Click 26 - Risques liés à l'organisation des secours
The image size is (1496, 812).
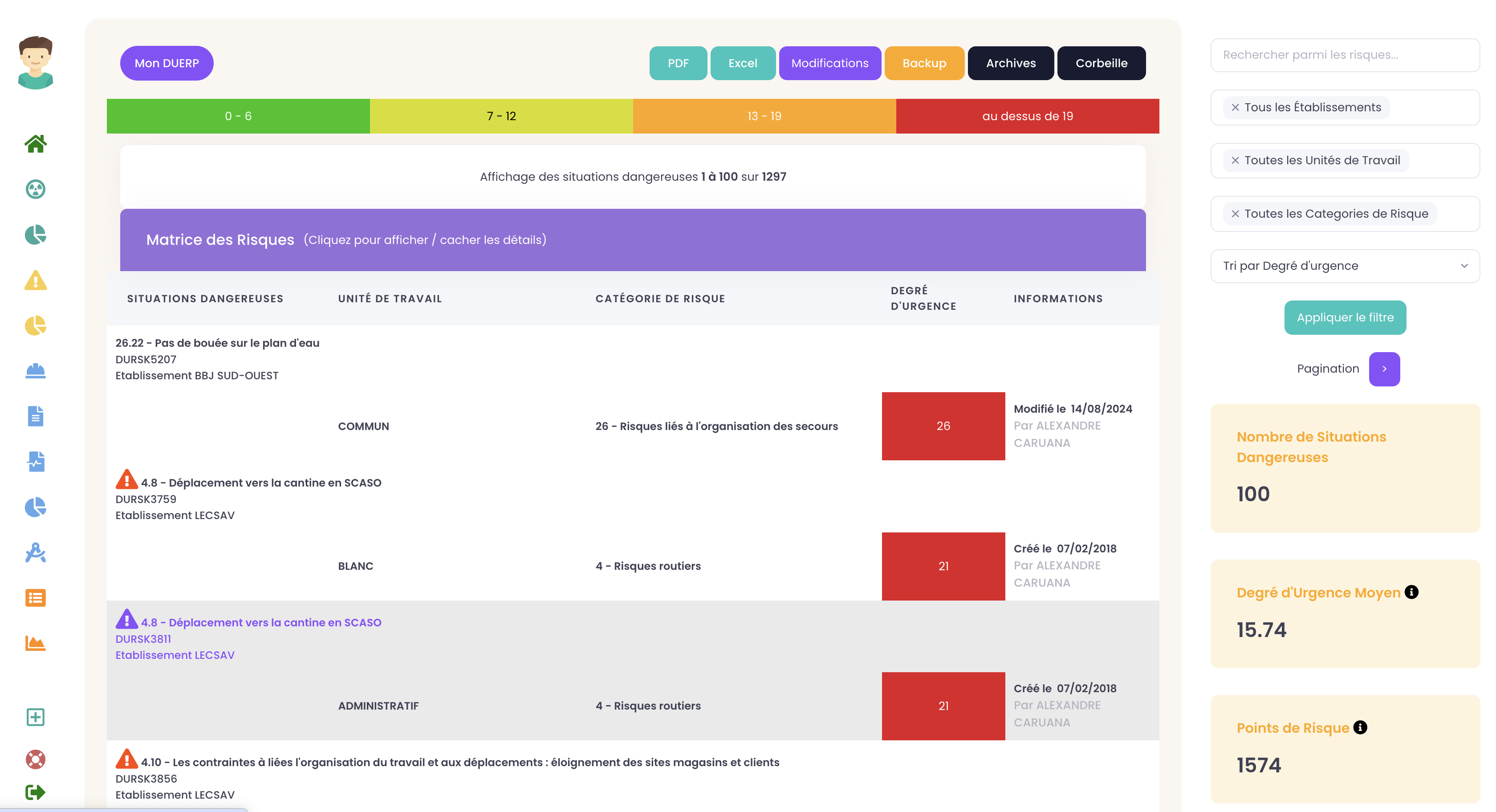tap(717, 426)
